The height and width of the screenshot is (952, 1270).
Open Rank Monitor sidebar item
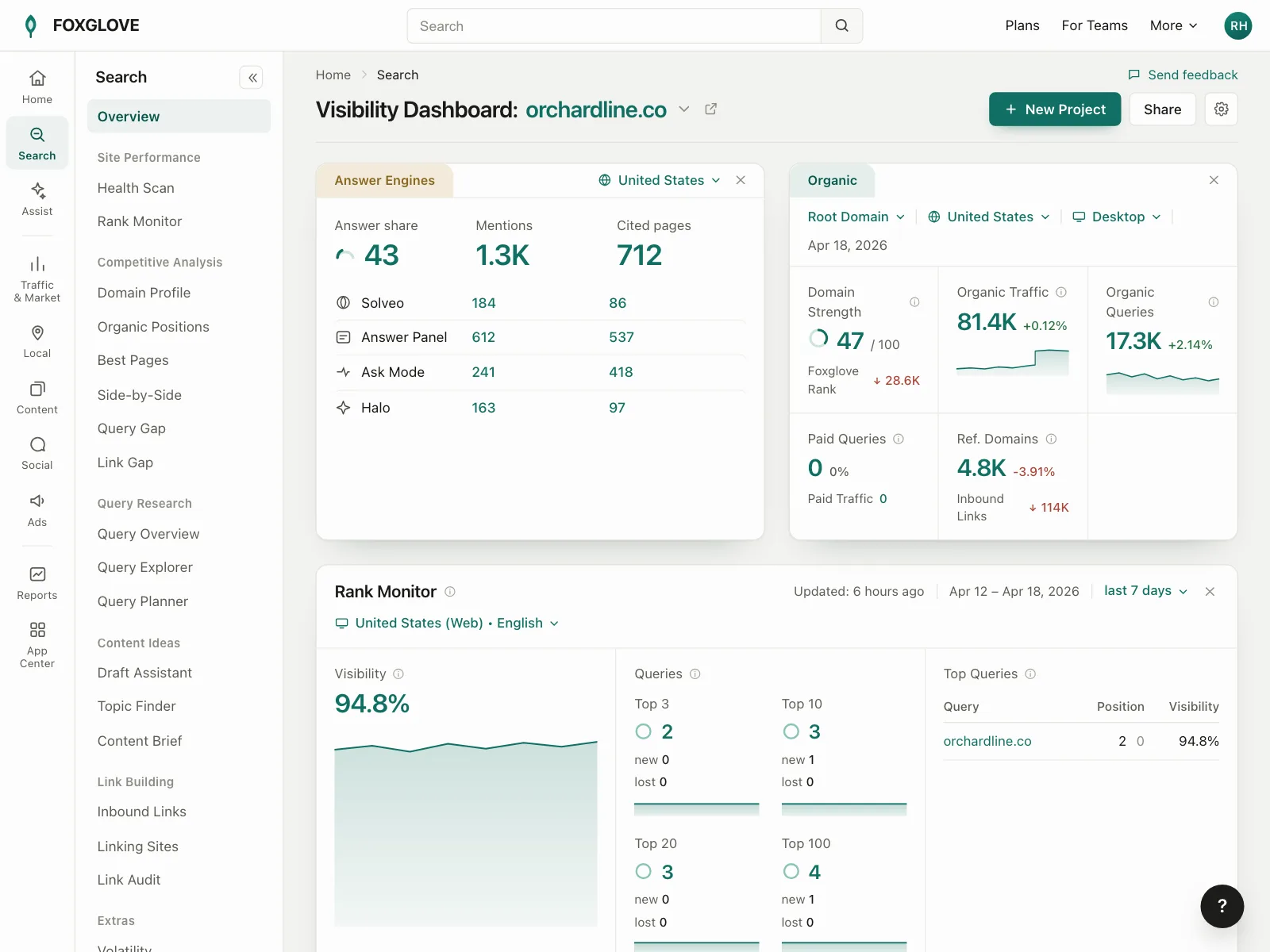(x=140, y=221)
